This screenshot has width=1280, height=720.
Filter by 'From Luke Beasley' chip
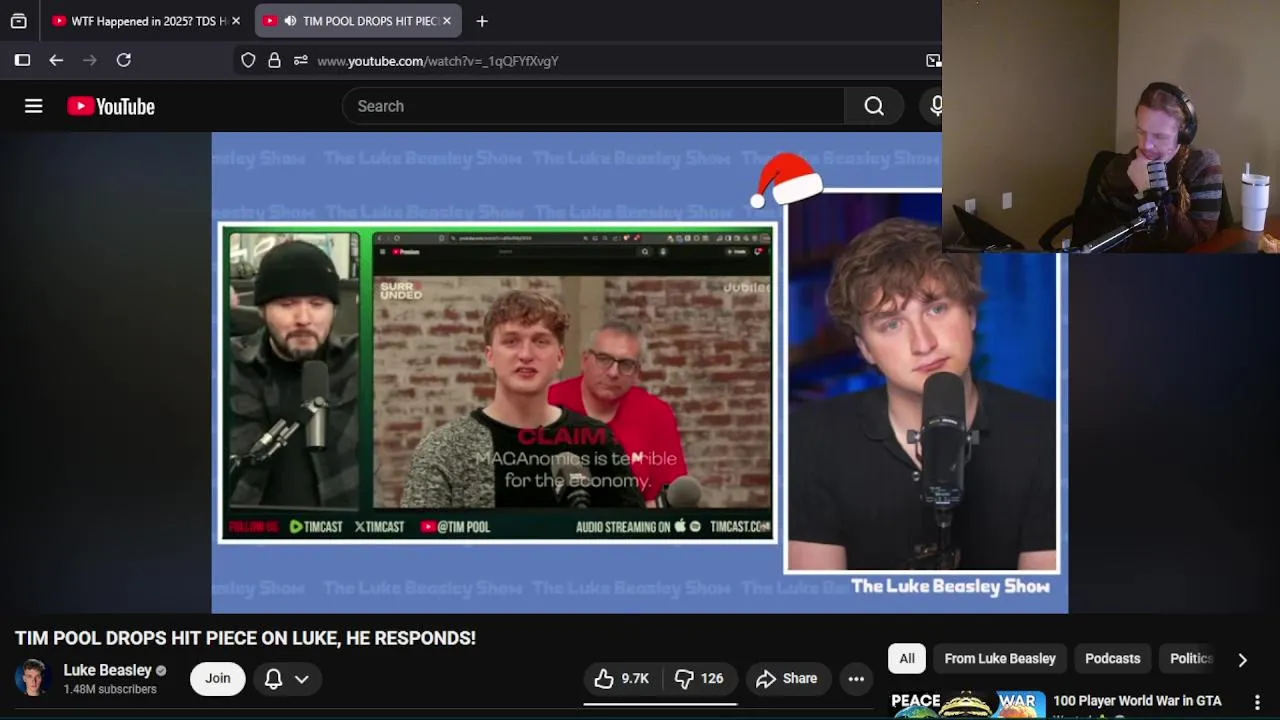pyautogui.click(x=1000, y=658)
